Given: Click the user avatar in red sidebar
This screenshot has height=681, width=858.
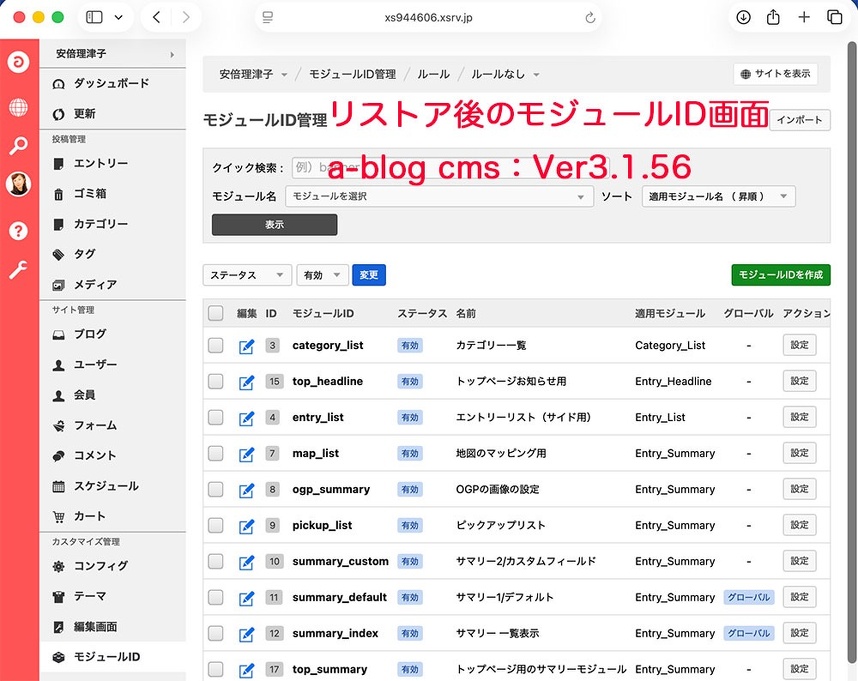Looking at the screenshot, I should click(x=18, y=184).
